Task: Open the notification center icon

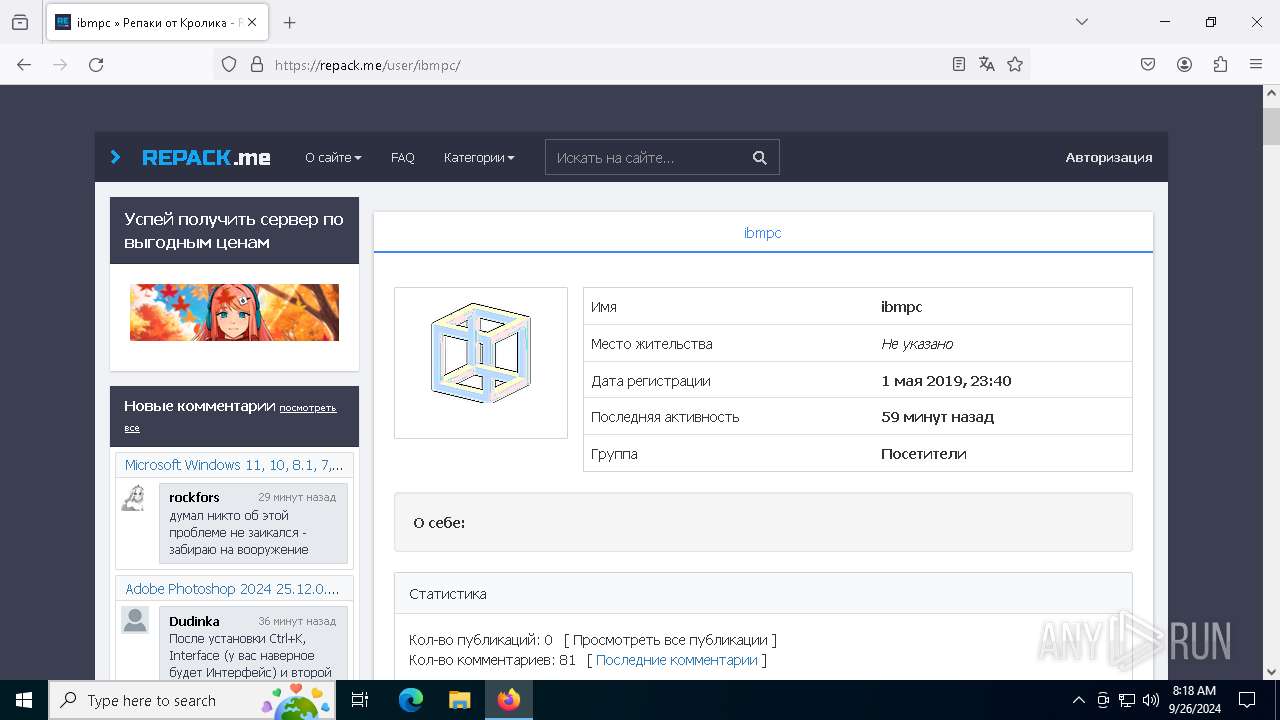Action: click(1247, 700)
